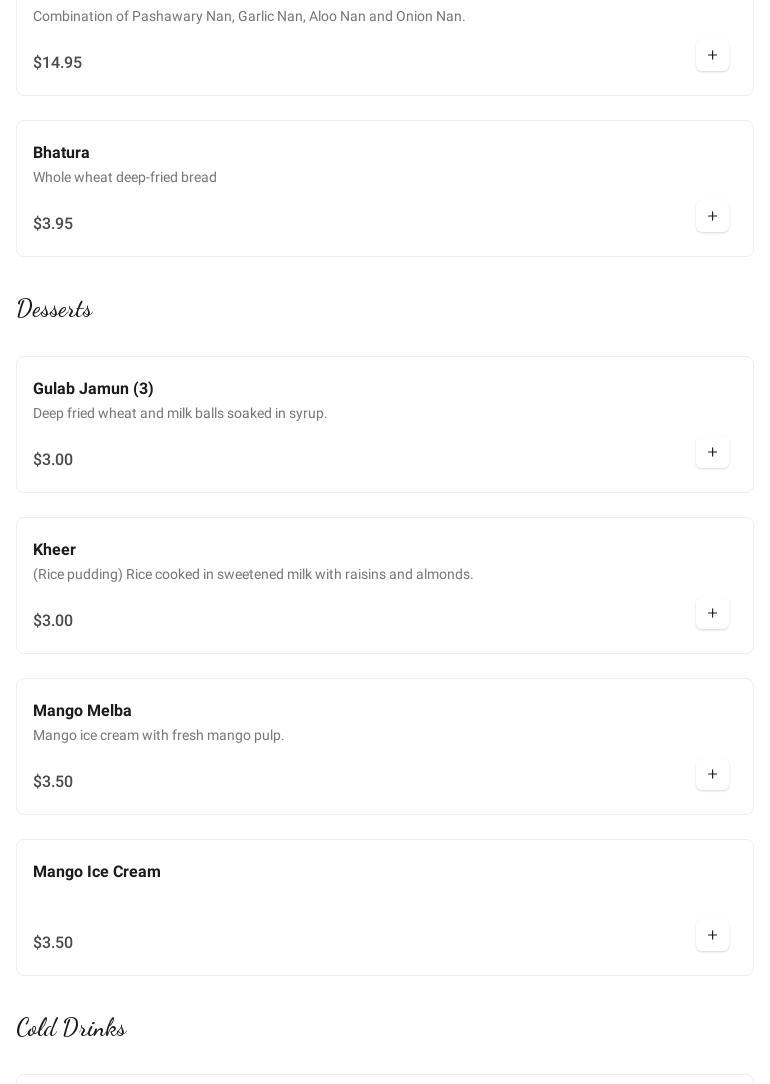The image size is (770, 1084).
Task: Add Gulab Jamun (3) to order
Action: (x=712, y=453)
